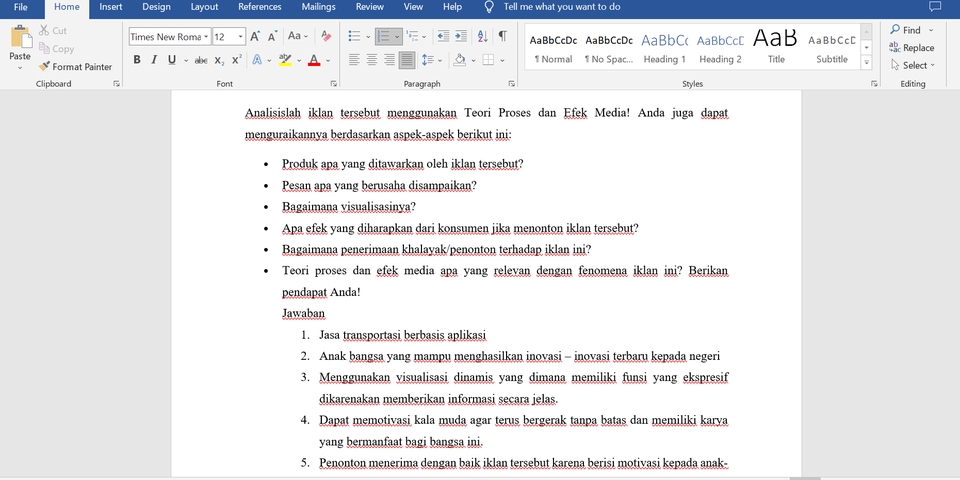The image size is (960, 480).
Task: Open the Help tab
Action: pyautogui.click(x=452, y=7)
